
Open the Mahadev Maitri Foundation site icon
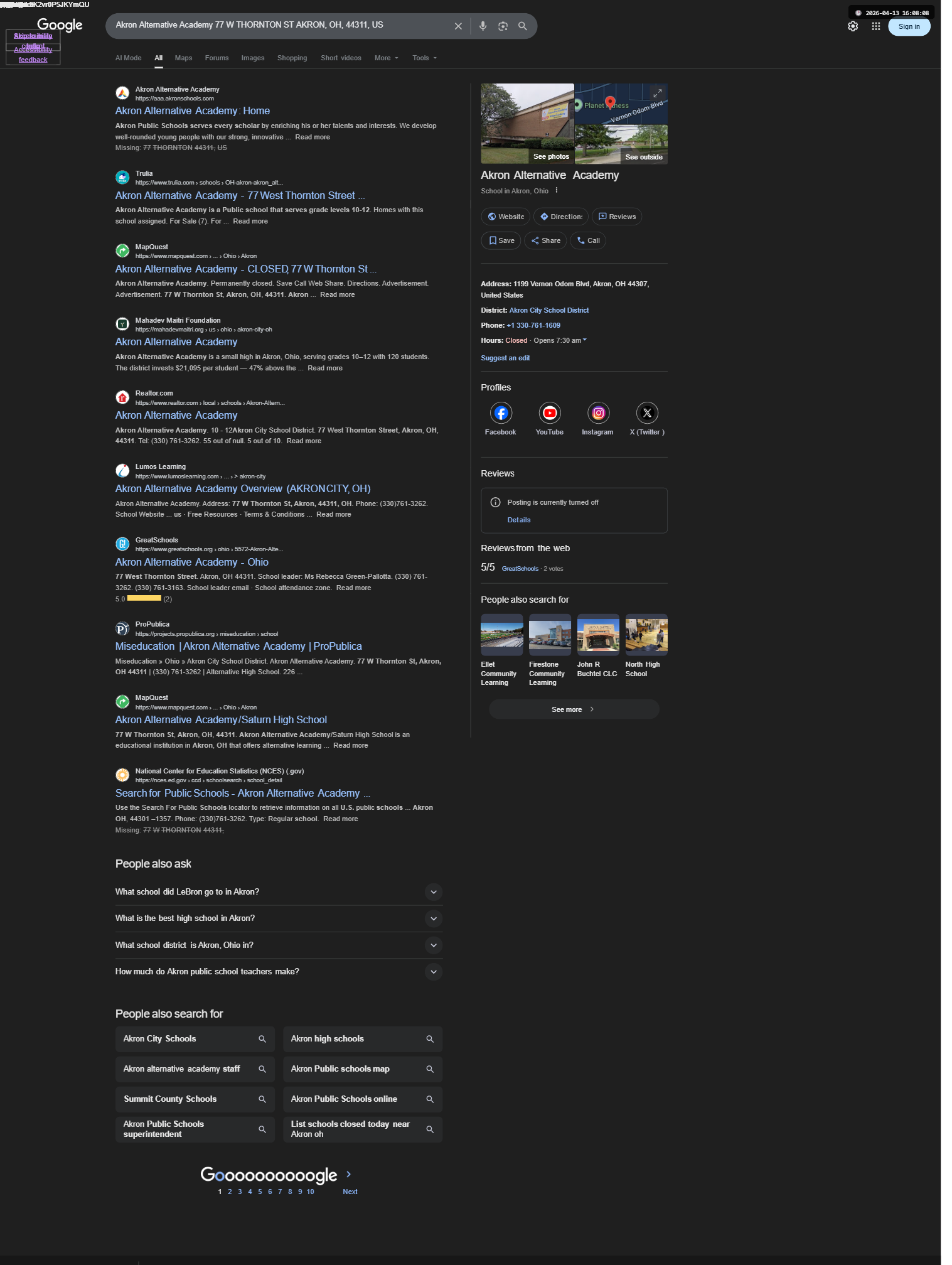[123, 324]
